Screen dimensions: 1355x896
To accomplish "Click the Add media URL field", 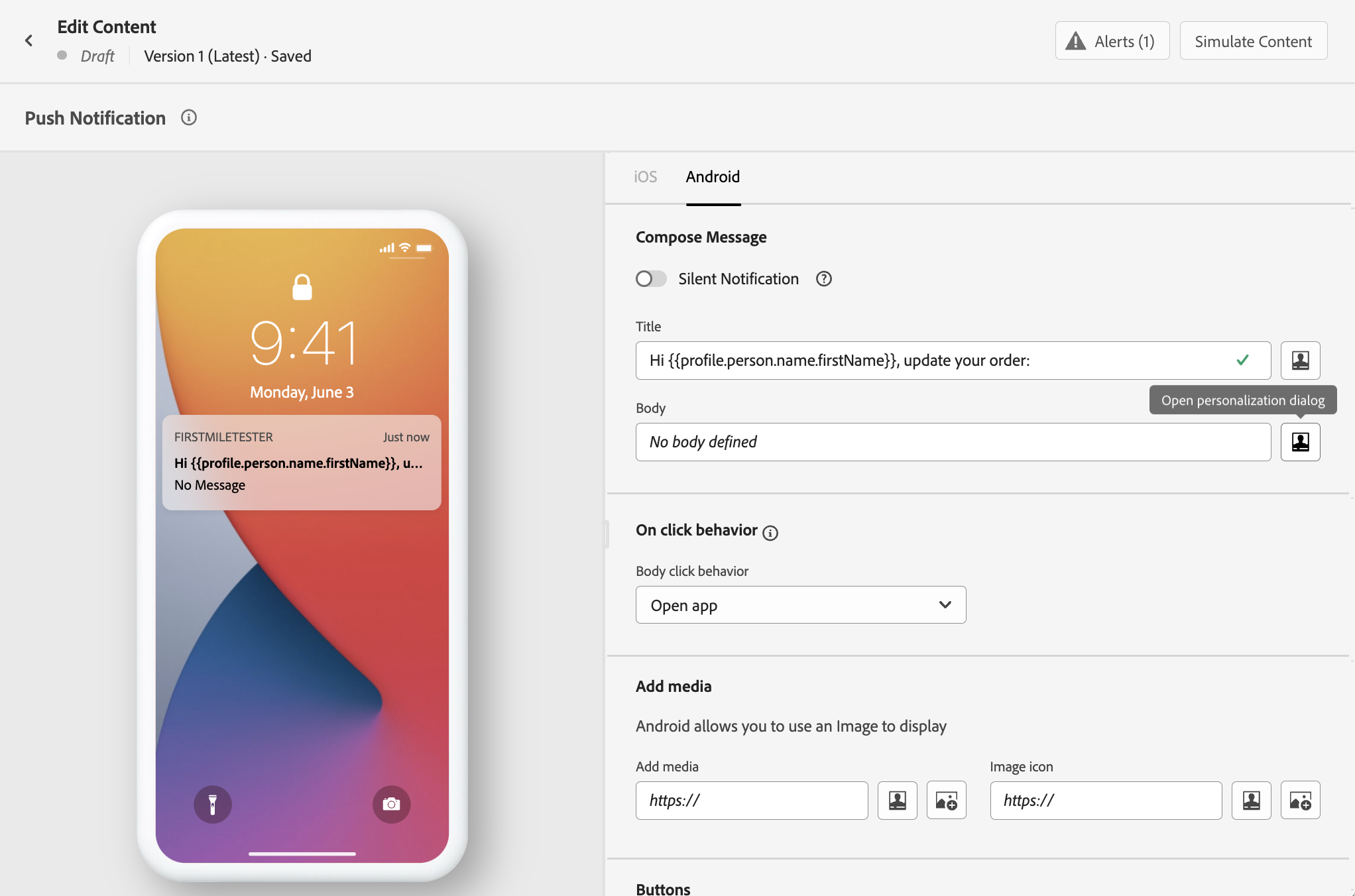I will (x=751, y=801).
